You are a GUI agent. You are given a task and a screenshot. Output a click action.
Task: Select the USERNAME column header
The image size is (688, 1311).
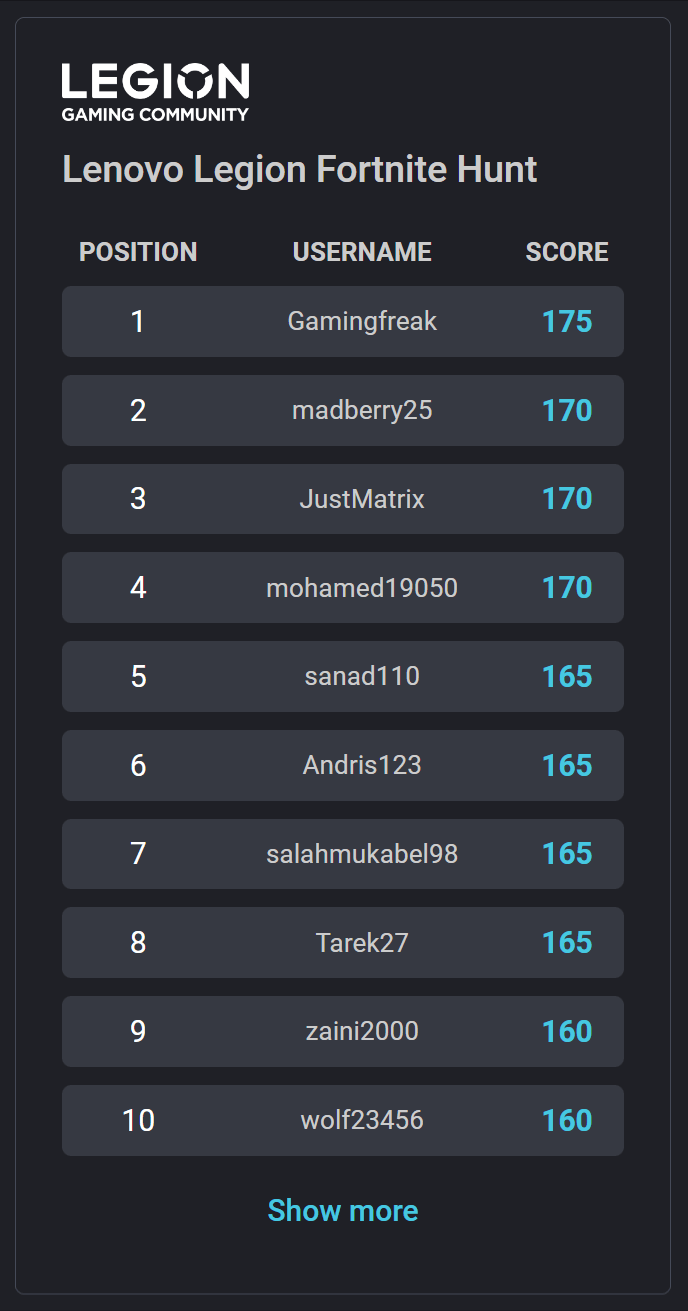[362, 252]
